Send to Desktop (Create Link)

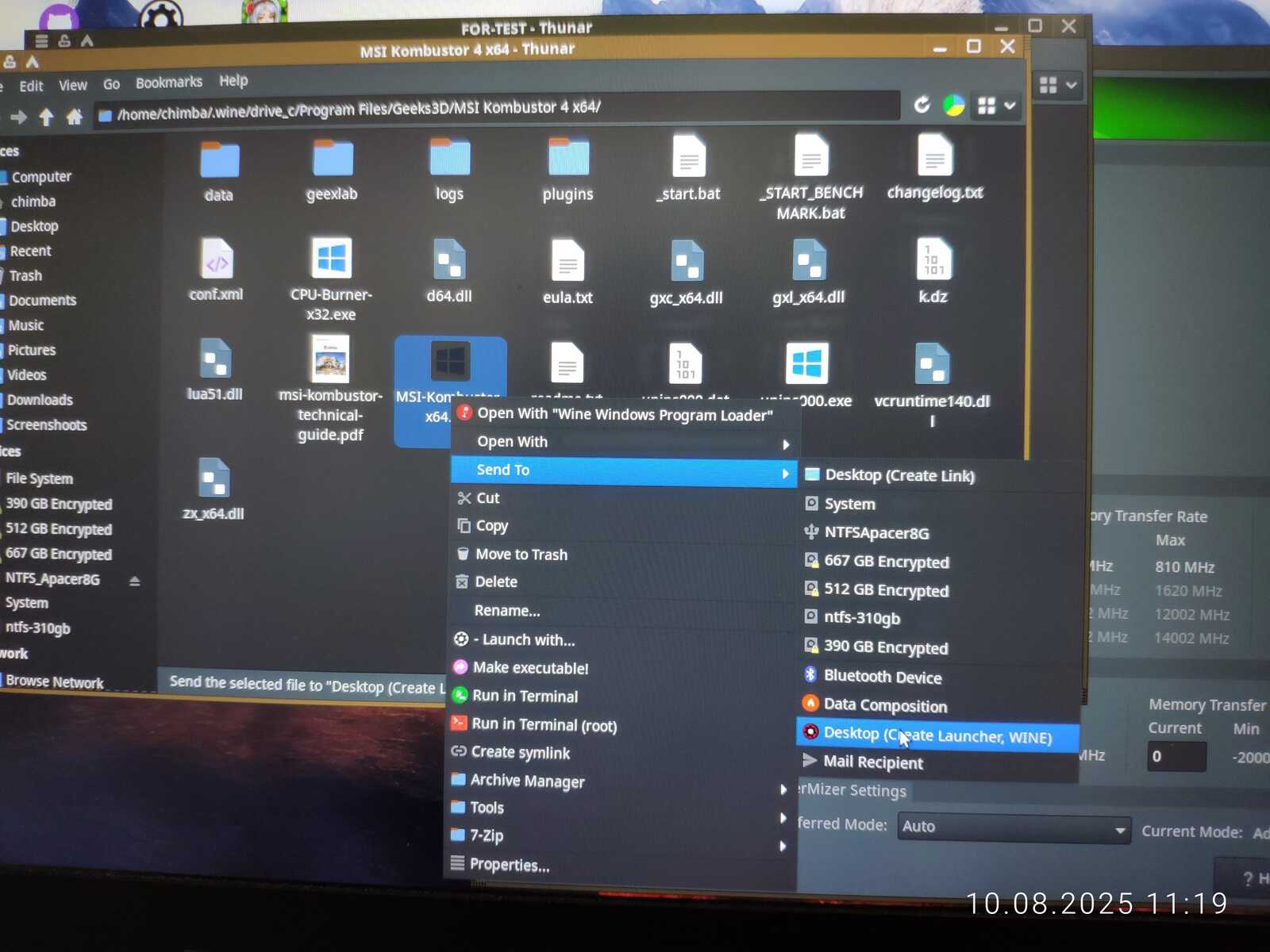coord(941,476)
